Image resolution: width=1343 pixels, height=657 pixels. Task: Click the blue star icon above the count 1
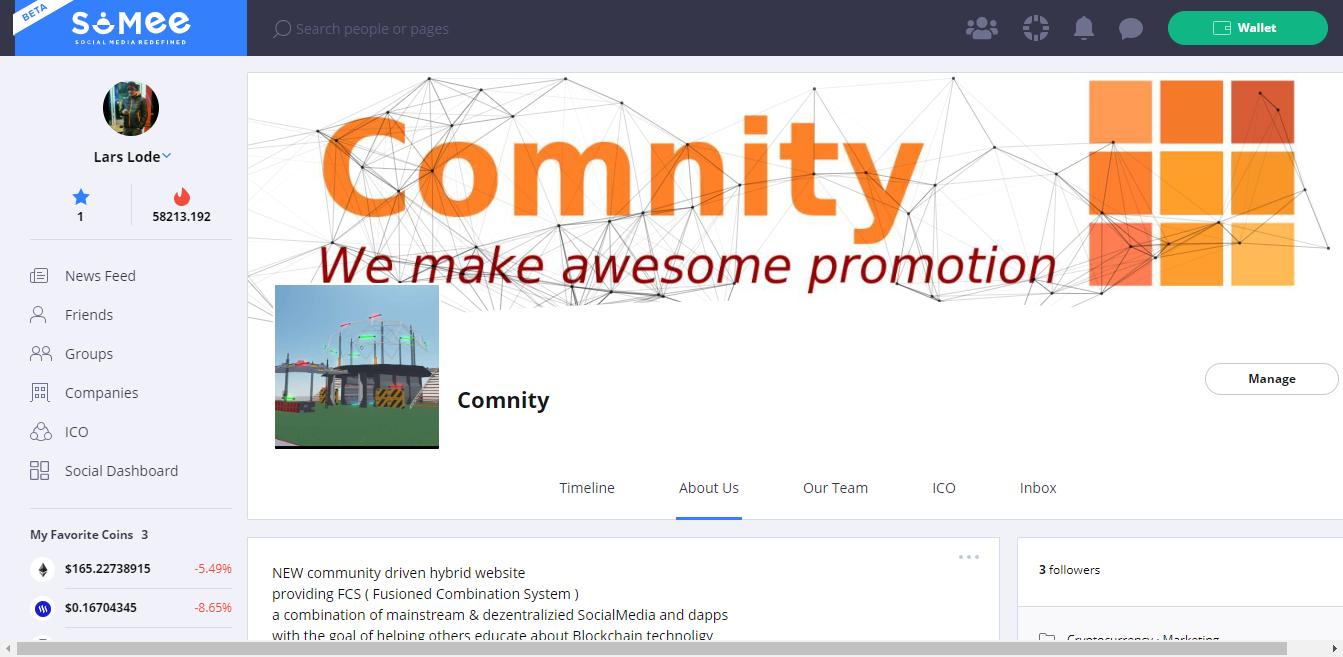coord(80,197)
